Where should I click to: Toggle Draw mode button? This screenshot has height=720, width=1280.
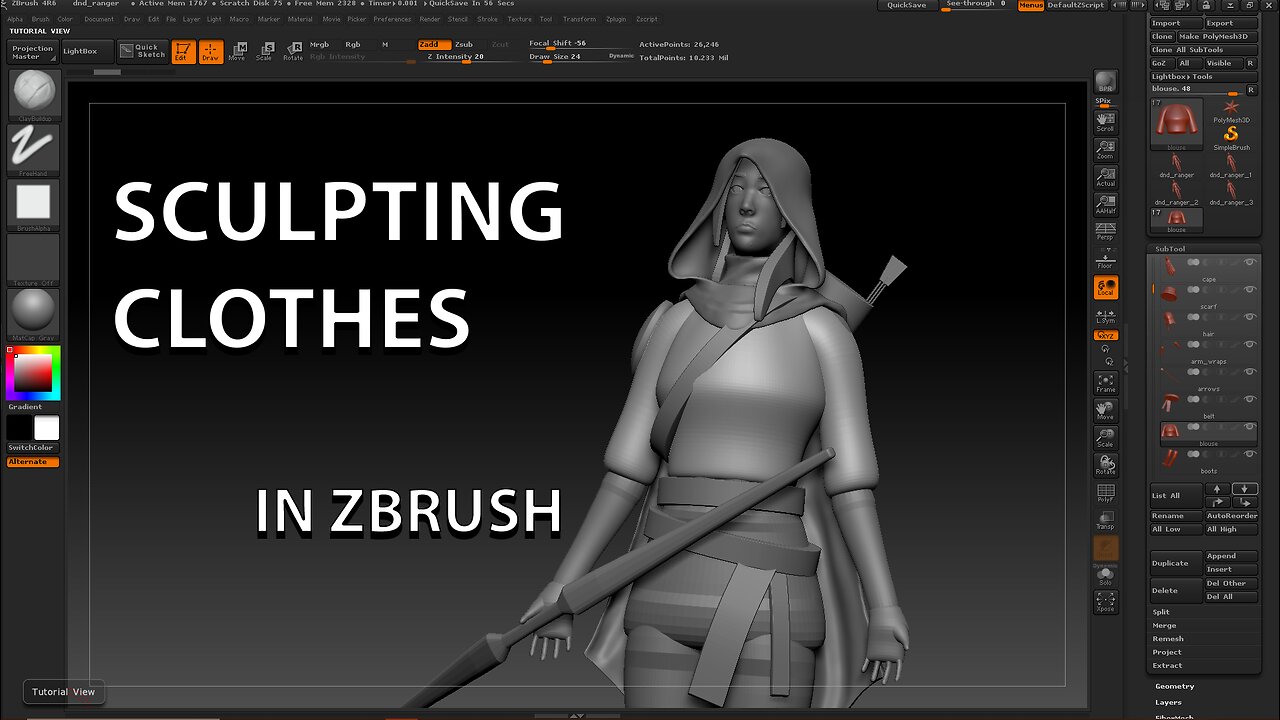(211, 51)
